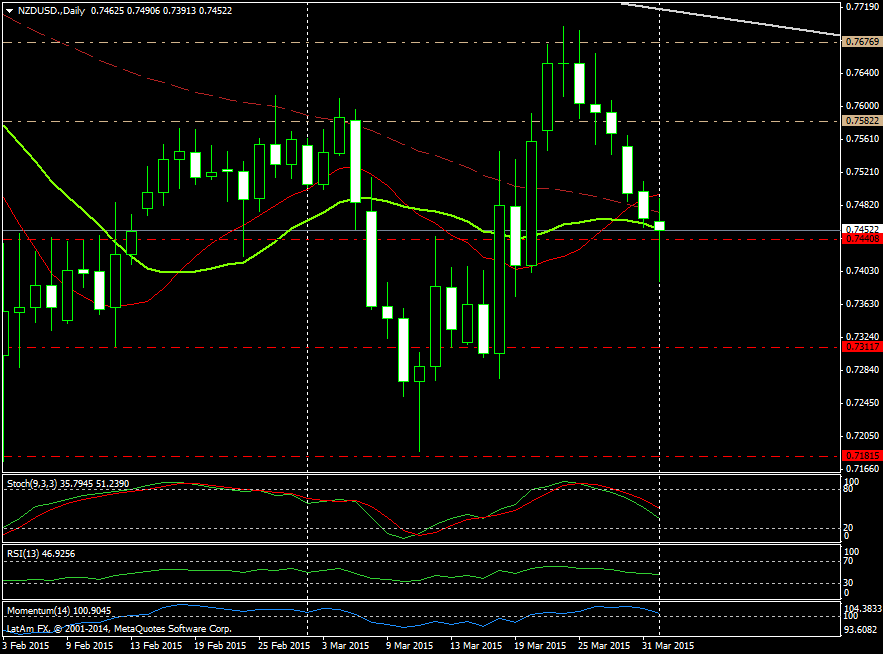Select the red 0.74408 price level tag
This screenshot has width=883, height=654.
tap(861, 239)
